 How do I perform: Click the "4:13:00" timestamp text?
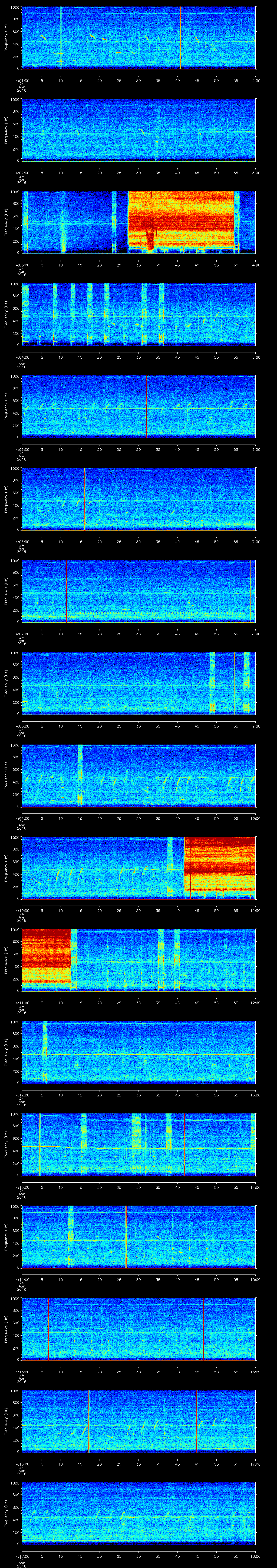click(22, 1187)
